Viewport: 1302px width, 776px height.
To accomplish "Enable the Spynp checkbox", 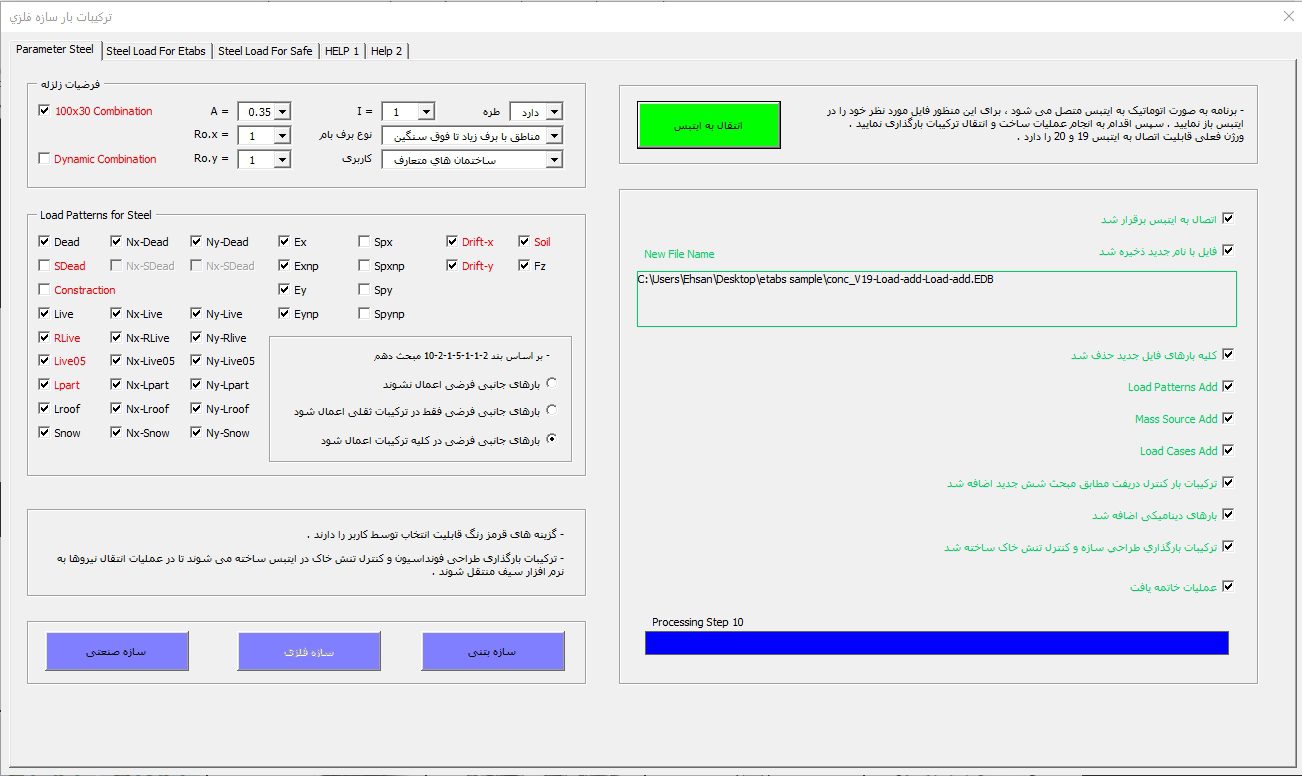I will click(365, 314).
